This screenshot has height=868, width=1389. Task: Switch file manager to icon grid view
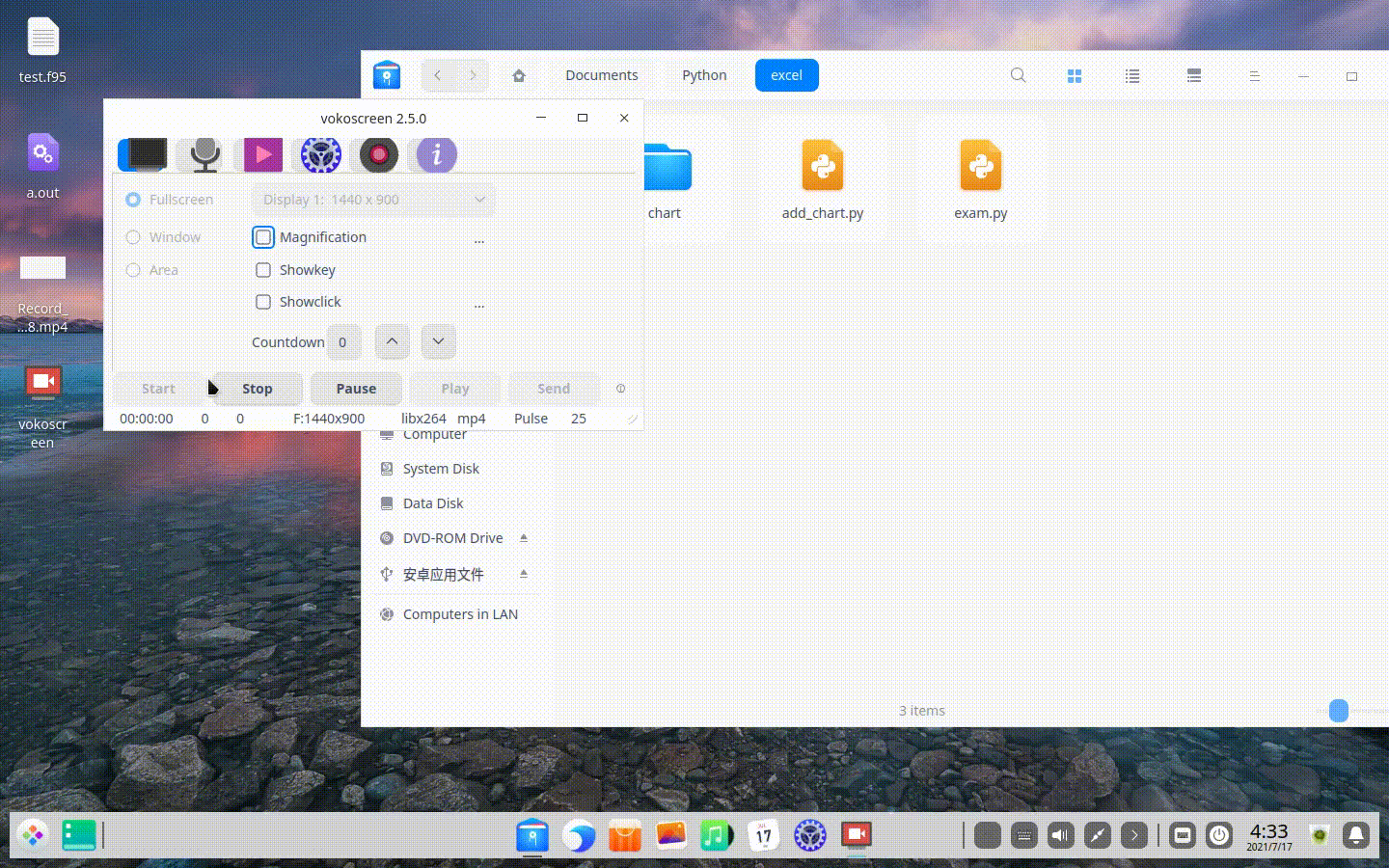click(x=1075, y=75)
